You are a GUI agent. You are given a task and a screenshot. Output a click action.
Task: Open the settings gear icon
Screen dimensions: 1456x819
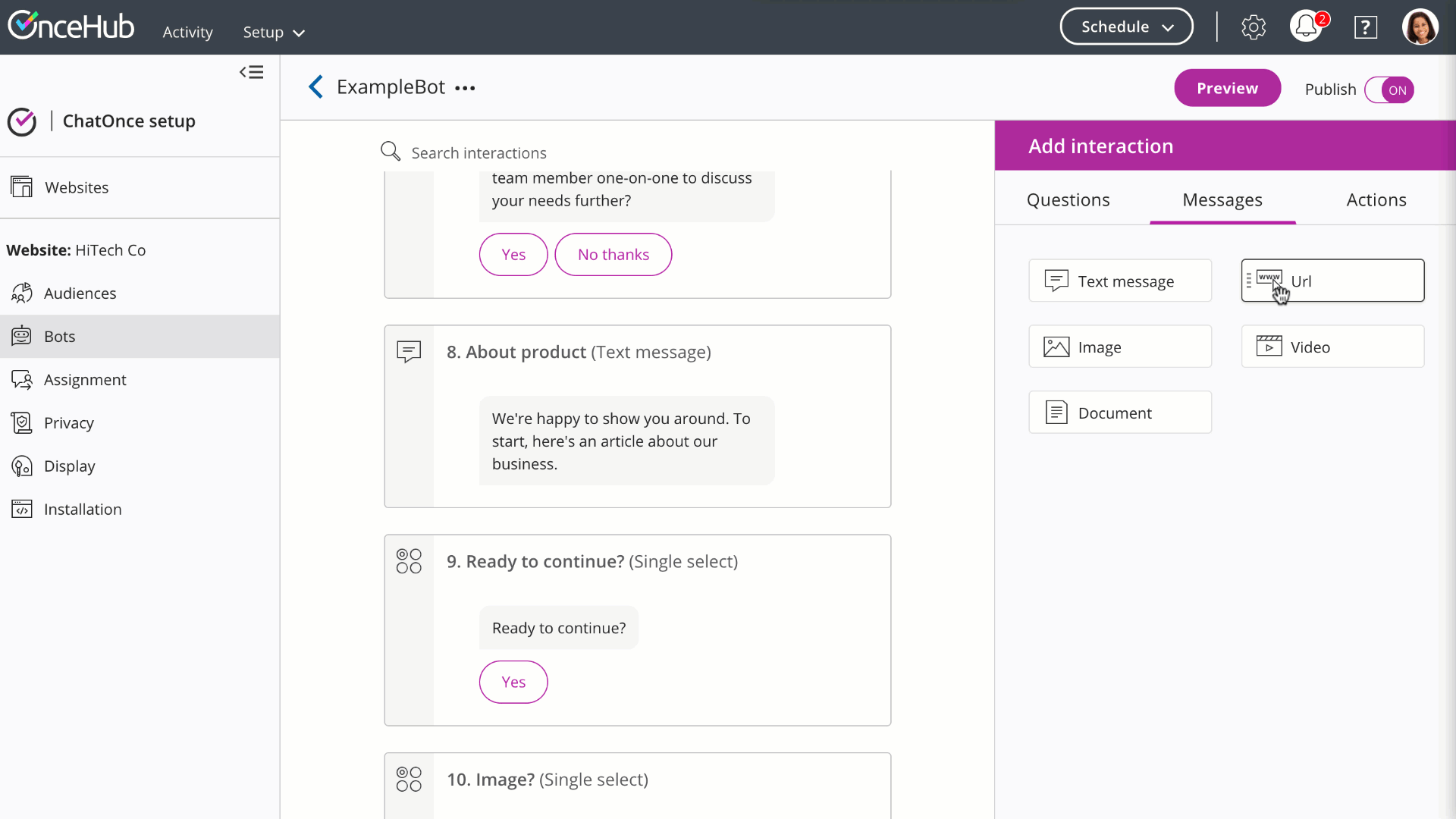pyautogui.click(x=1253, y=27)
